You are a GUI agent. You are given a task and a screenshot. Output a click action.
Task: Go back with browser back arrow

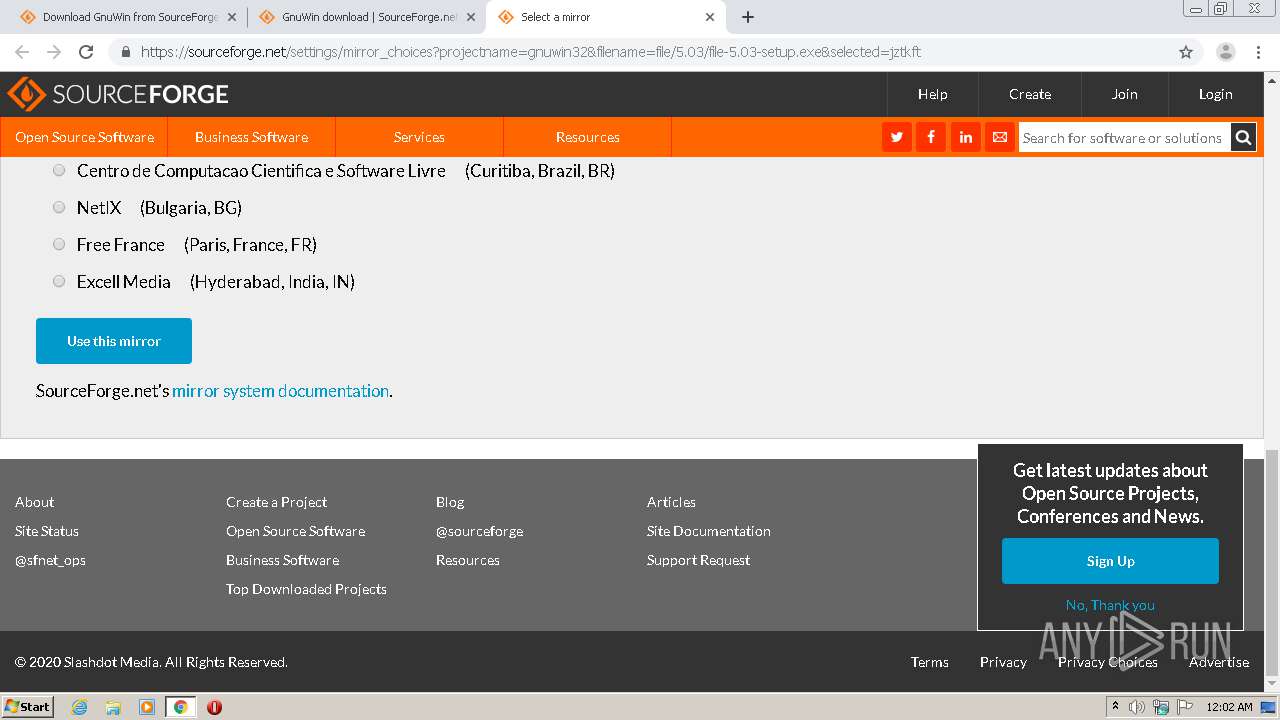[22, 52]
